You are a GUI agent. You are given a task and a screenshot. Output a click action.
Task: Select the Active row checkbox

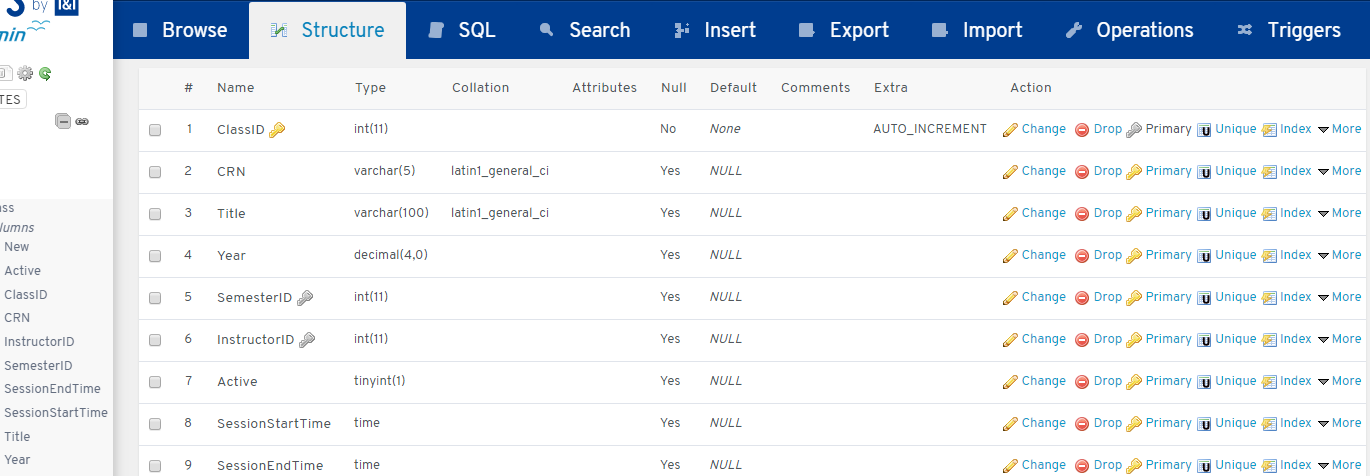point(155,382)
